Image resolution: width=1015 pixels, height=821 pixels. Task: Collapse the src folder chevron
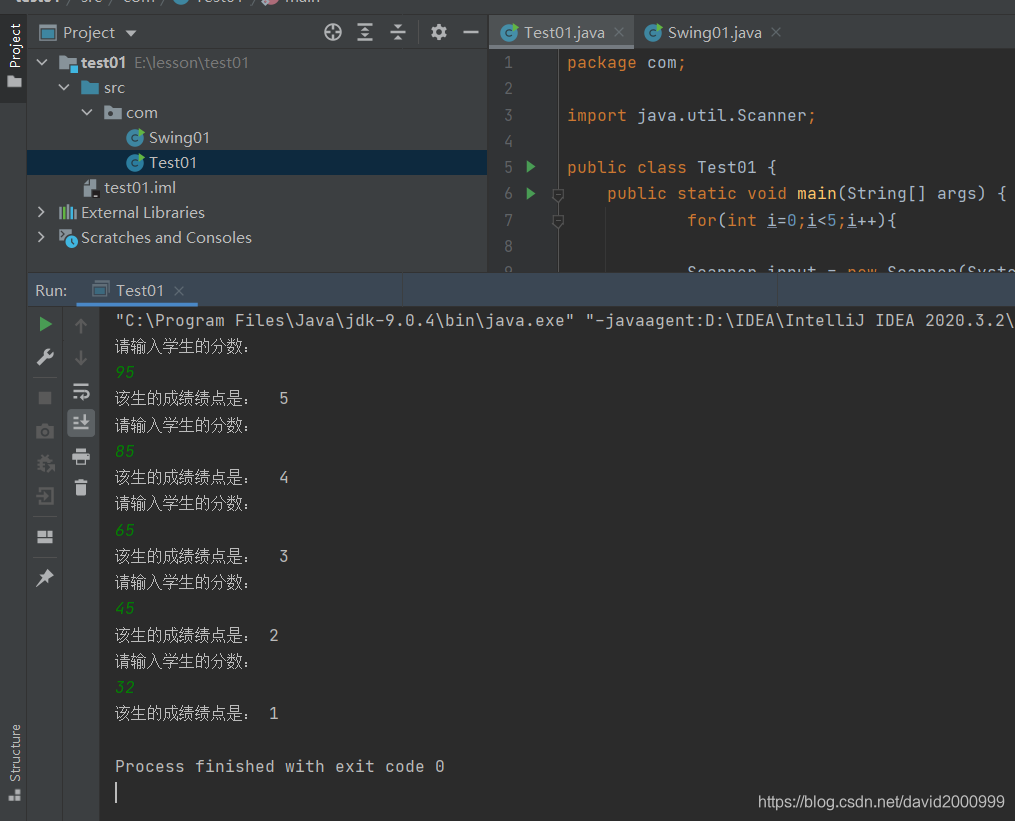(x=64, y=87)
